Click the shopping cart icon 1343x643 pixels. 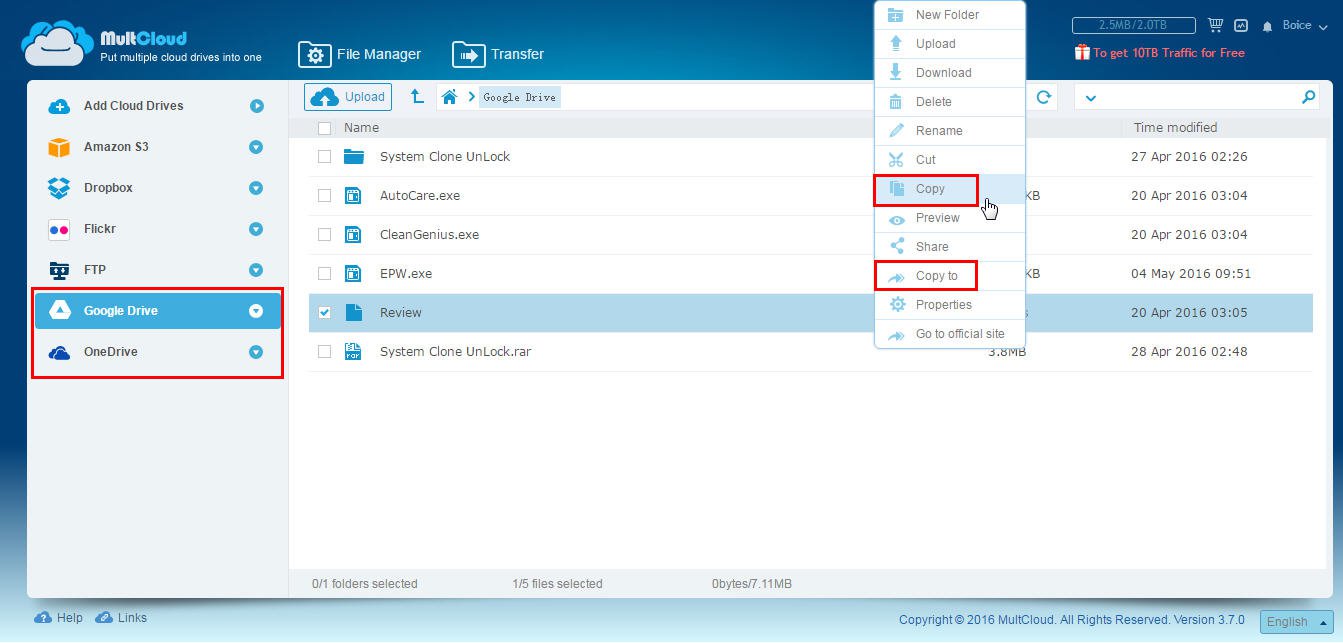1215,25
